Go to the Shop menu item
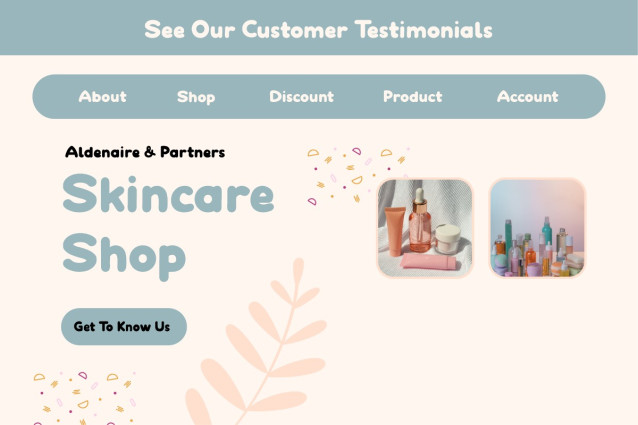 click(196, 97)
